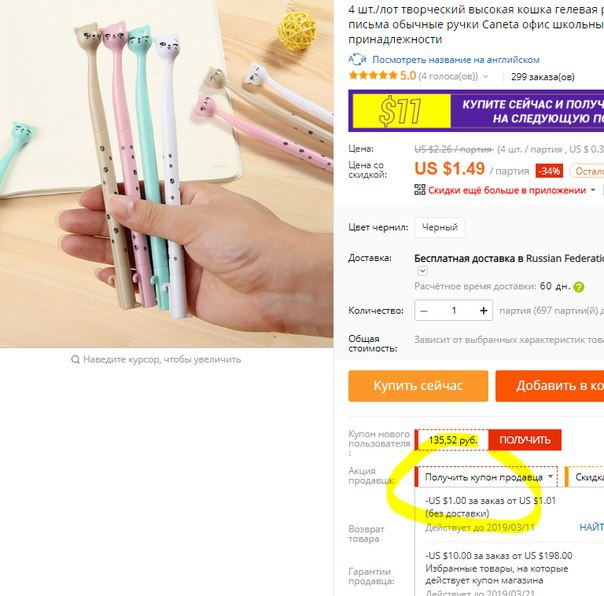Click the translate icon beside English title link

357,59
